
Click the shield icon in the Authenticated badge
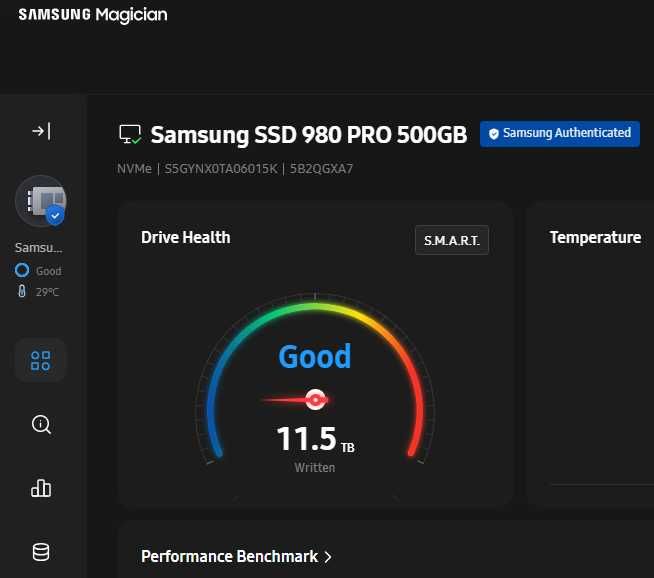coord(494,134)
